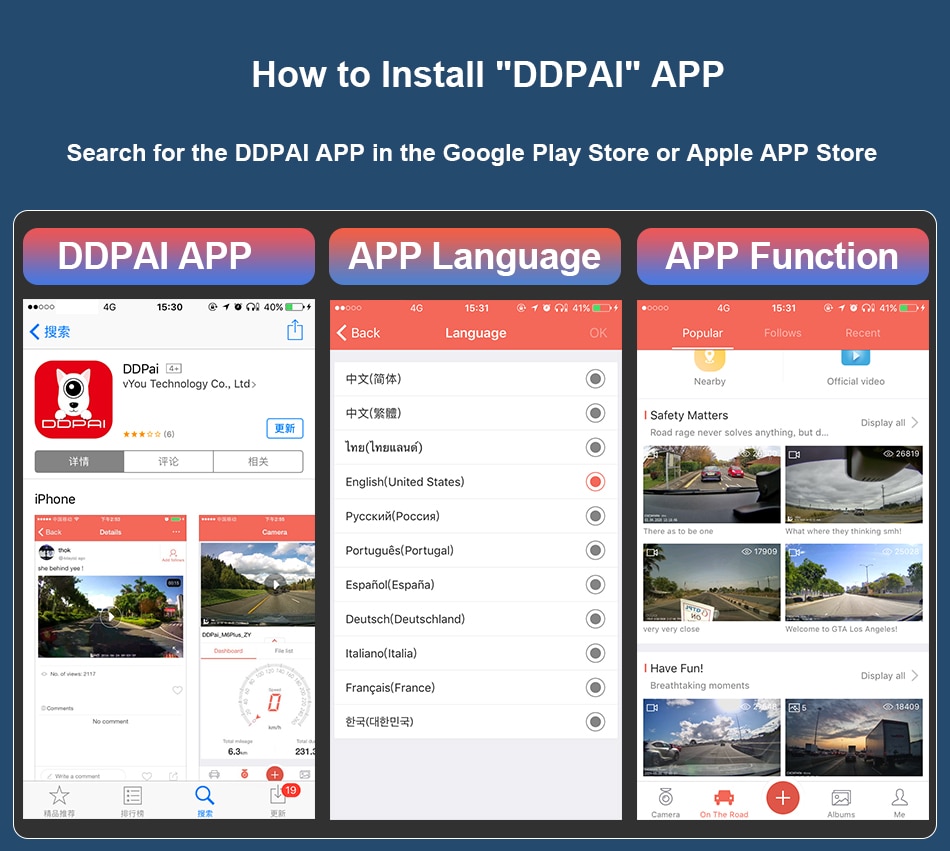
Task: Tap the blue 更新 update button
Action: click(x=285, y=428)
